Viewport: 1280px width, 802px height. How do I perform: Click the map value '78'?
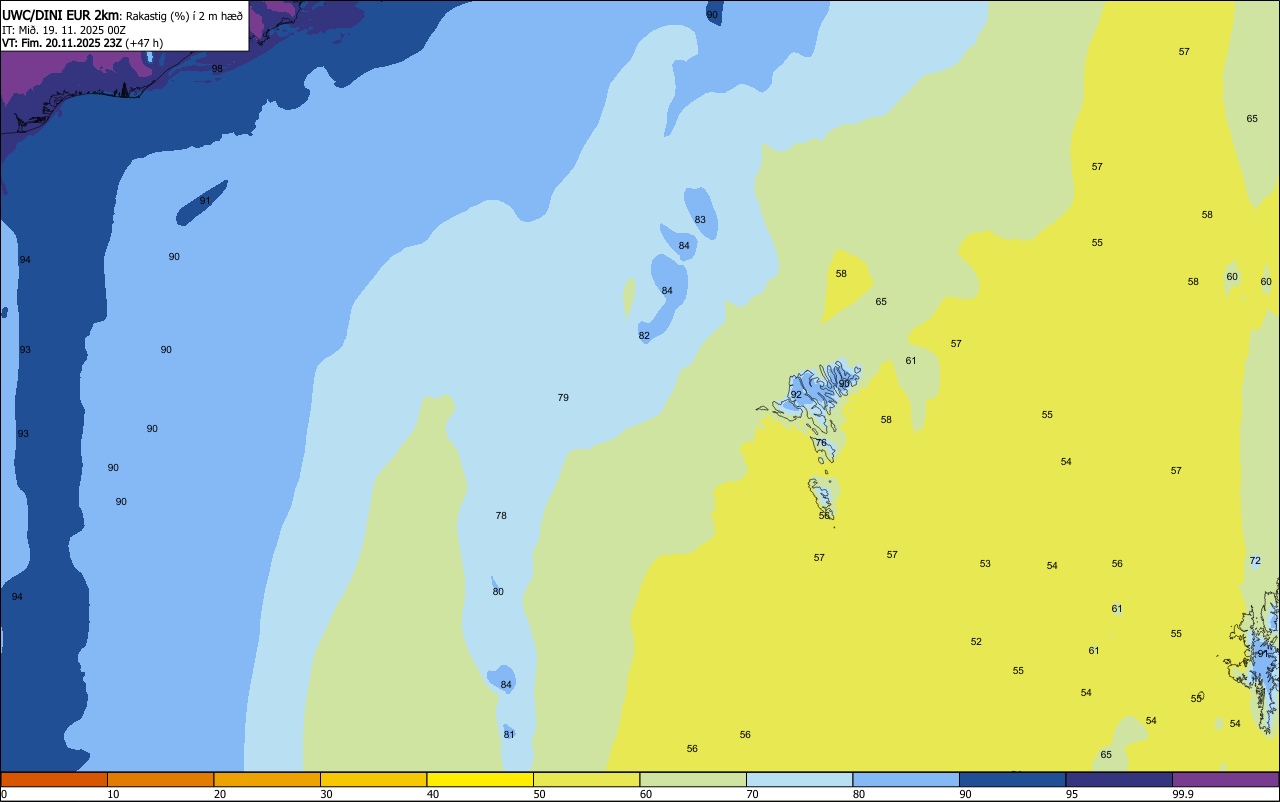click(x=501, y=515)
